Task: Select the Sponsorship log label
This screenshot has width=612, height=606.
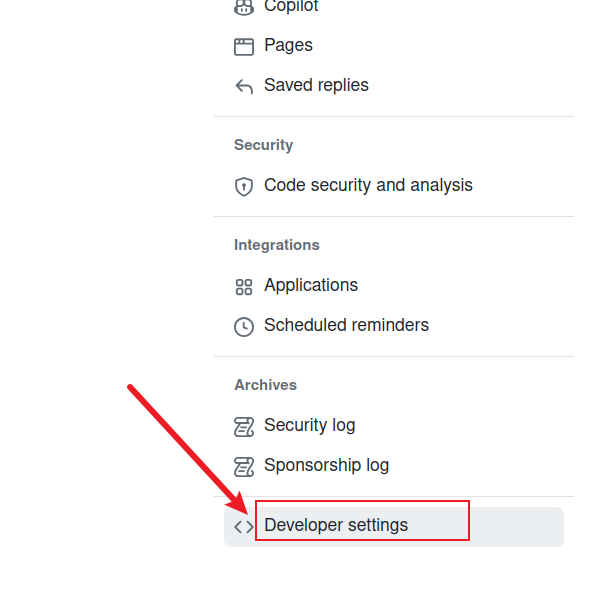Action: click(326, 465)
